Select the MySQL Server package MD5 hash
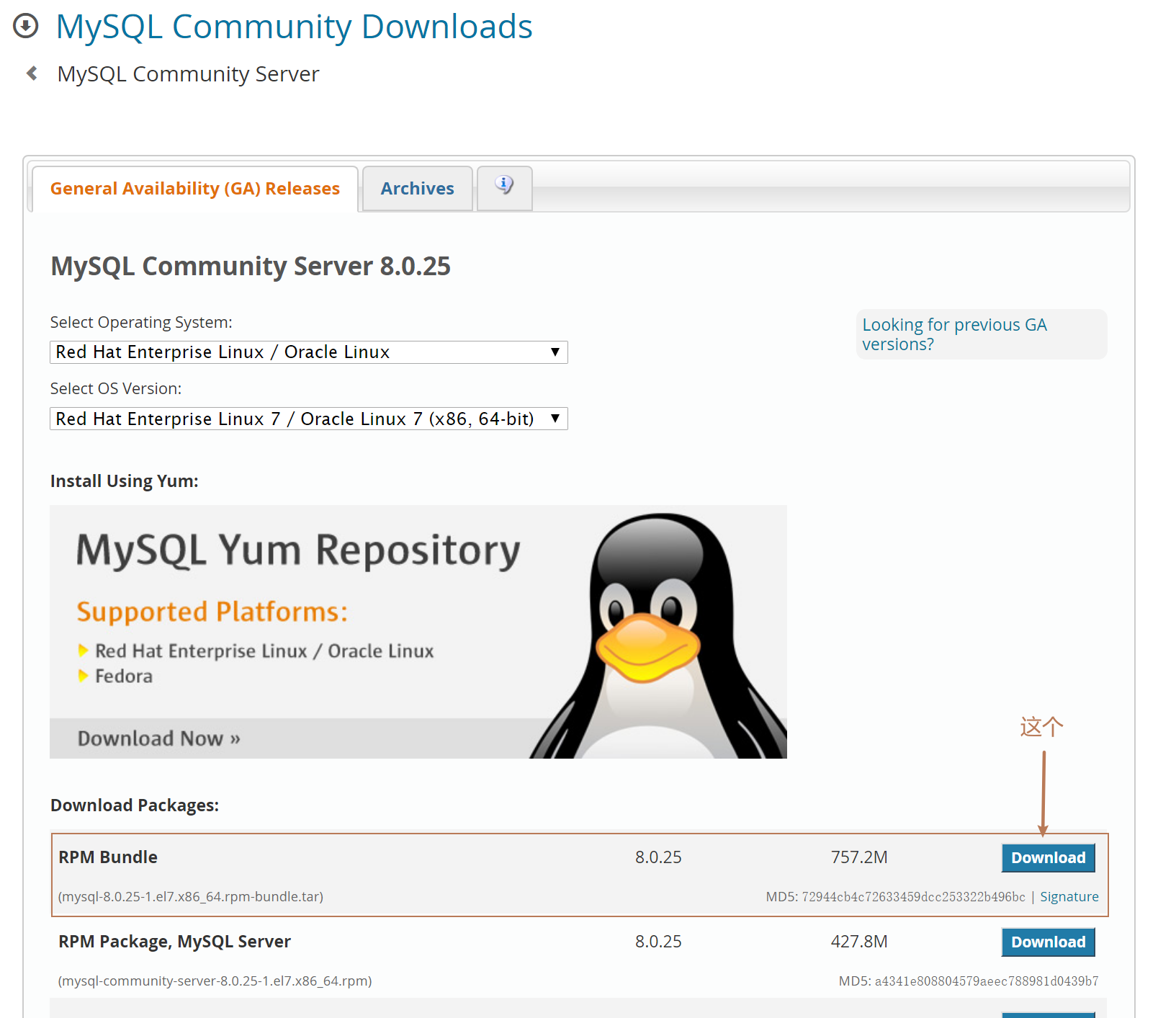1176x1018 pixels. point(987,981)
